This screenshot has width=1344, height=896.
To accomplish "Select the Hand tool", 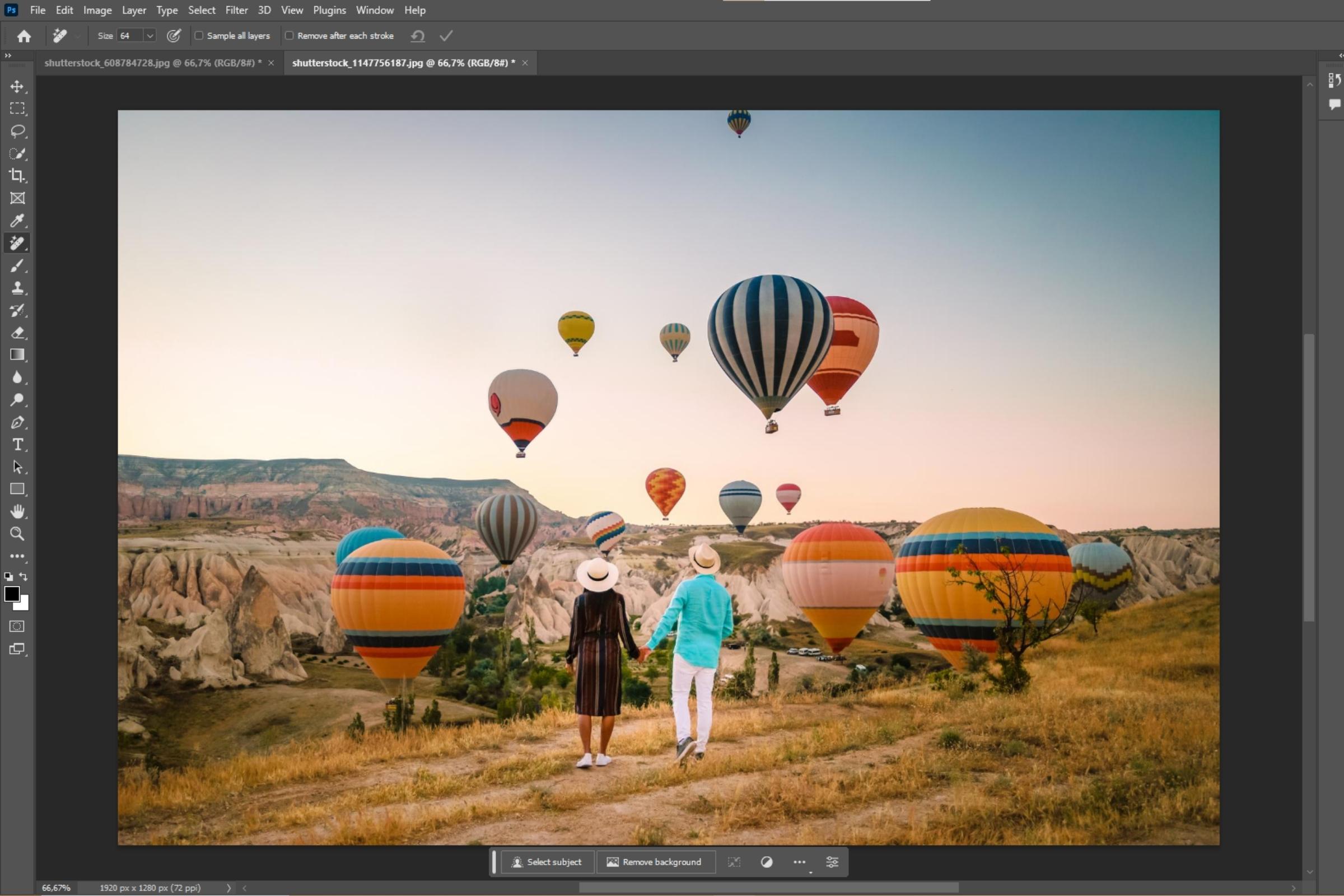I will click(17, 511).
